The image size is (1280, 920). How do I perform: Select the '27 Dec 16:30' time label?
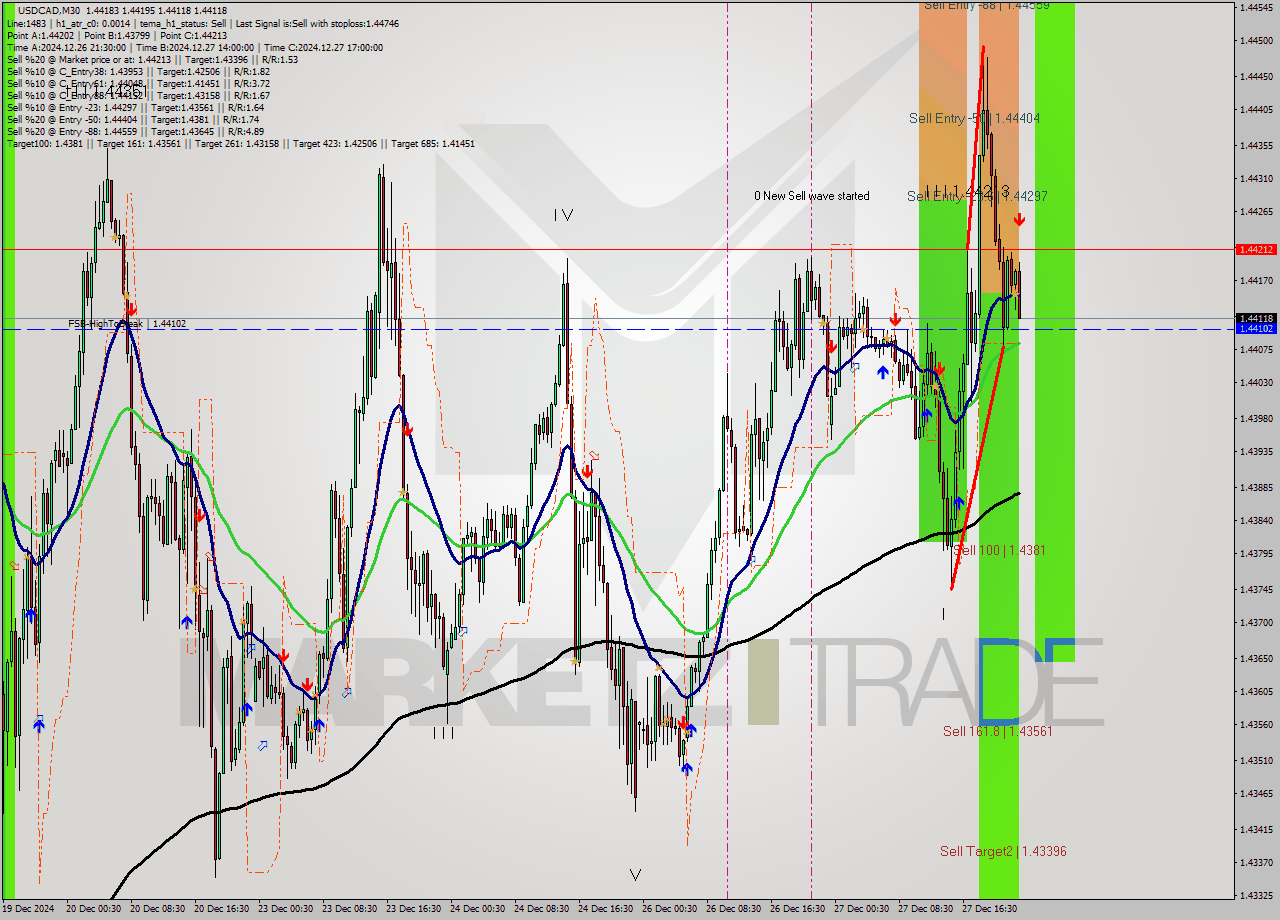(991, 909)
